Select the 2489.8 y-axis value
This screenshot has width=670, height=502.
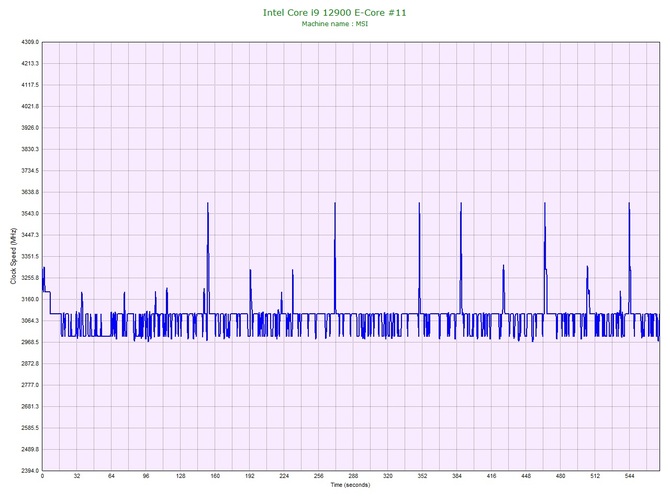[x=30, y=449]
